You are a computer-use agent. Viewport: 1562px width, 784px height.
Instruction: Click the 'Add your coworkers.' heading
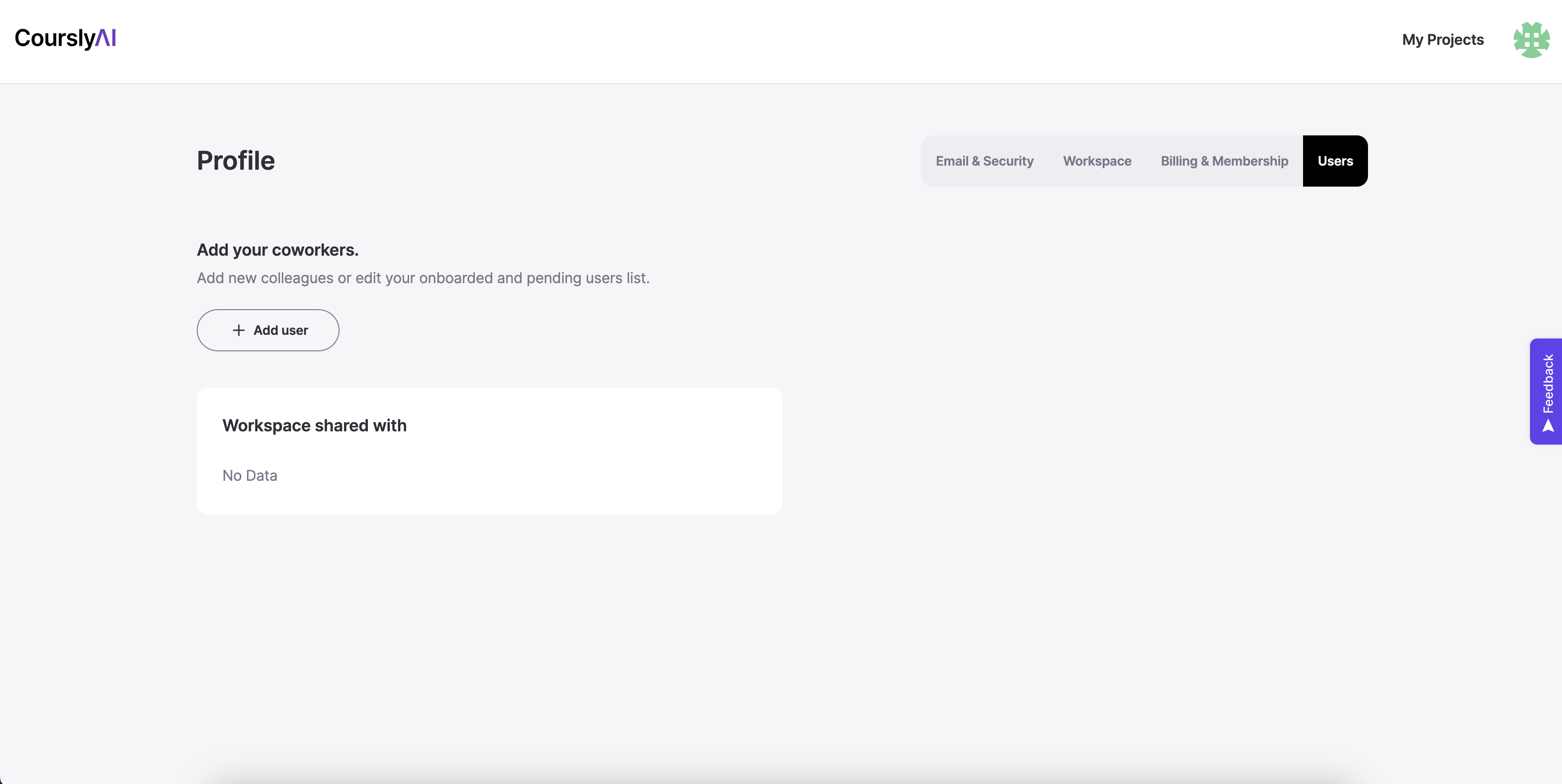278,250
